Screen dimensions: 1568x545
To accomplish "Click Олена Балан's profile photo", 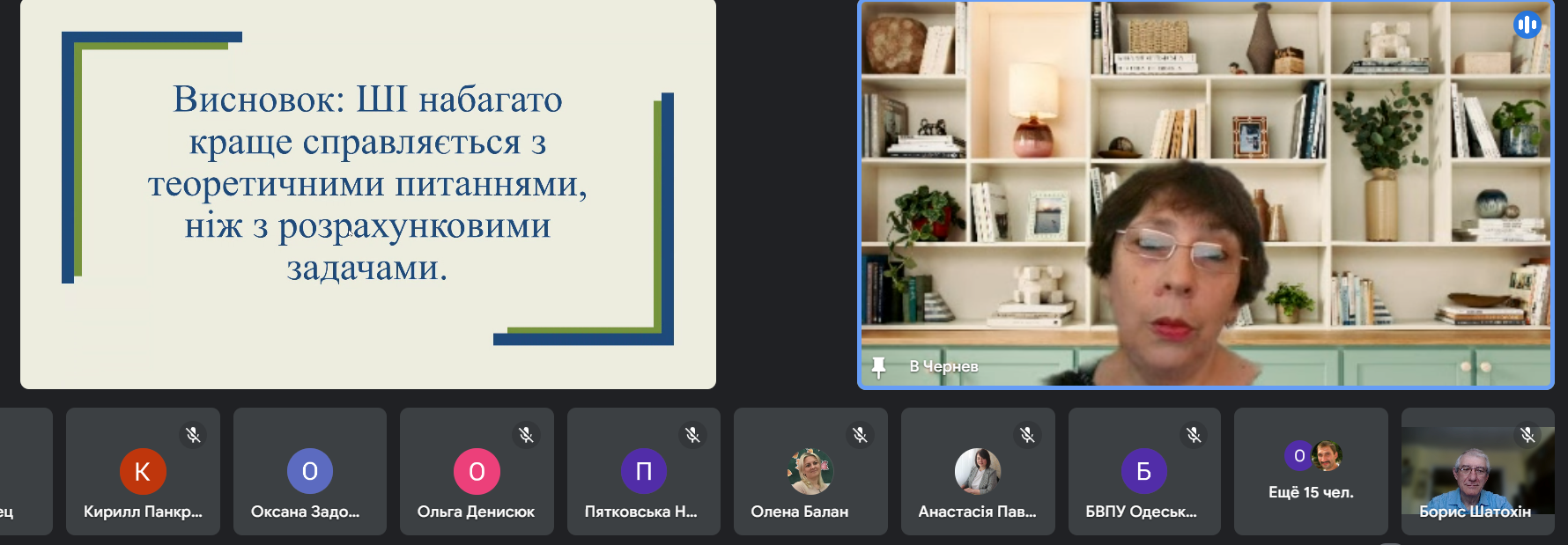I will point(810,471).
